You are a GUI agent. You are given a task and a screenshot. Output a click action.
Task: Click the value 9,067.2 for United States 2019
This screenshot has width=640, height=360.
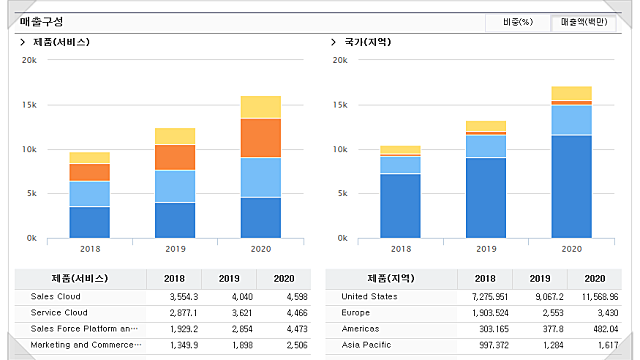click(549, 297)
